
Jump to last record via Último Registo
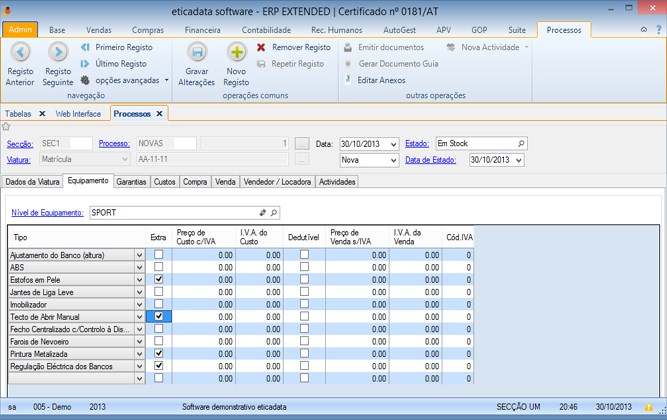[119, 64]
